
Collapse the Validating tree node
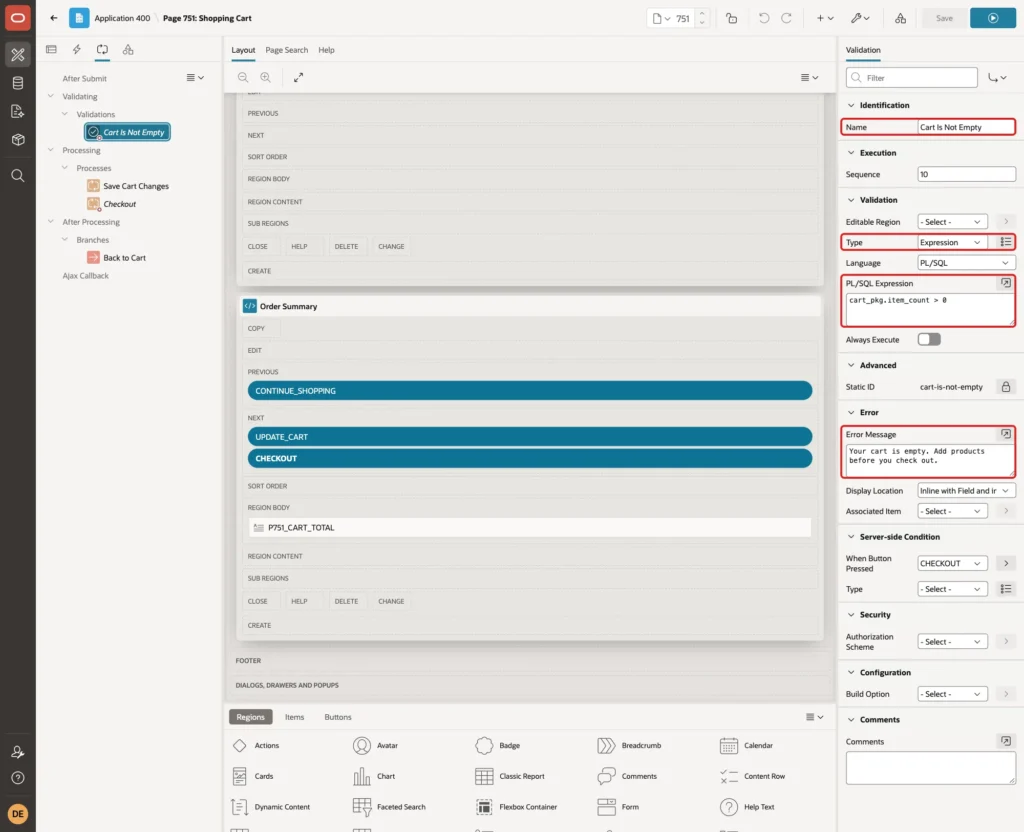(x=51, y=96)
